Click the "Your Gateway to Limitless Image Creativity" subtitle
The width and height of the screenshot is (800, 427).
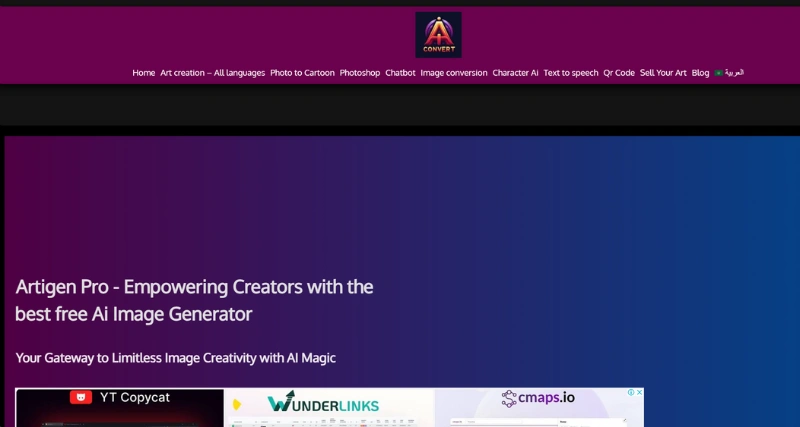(x=176, y=358)
